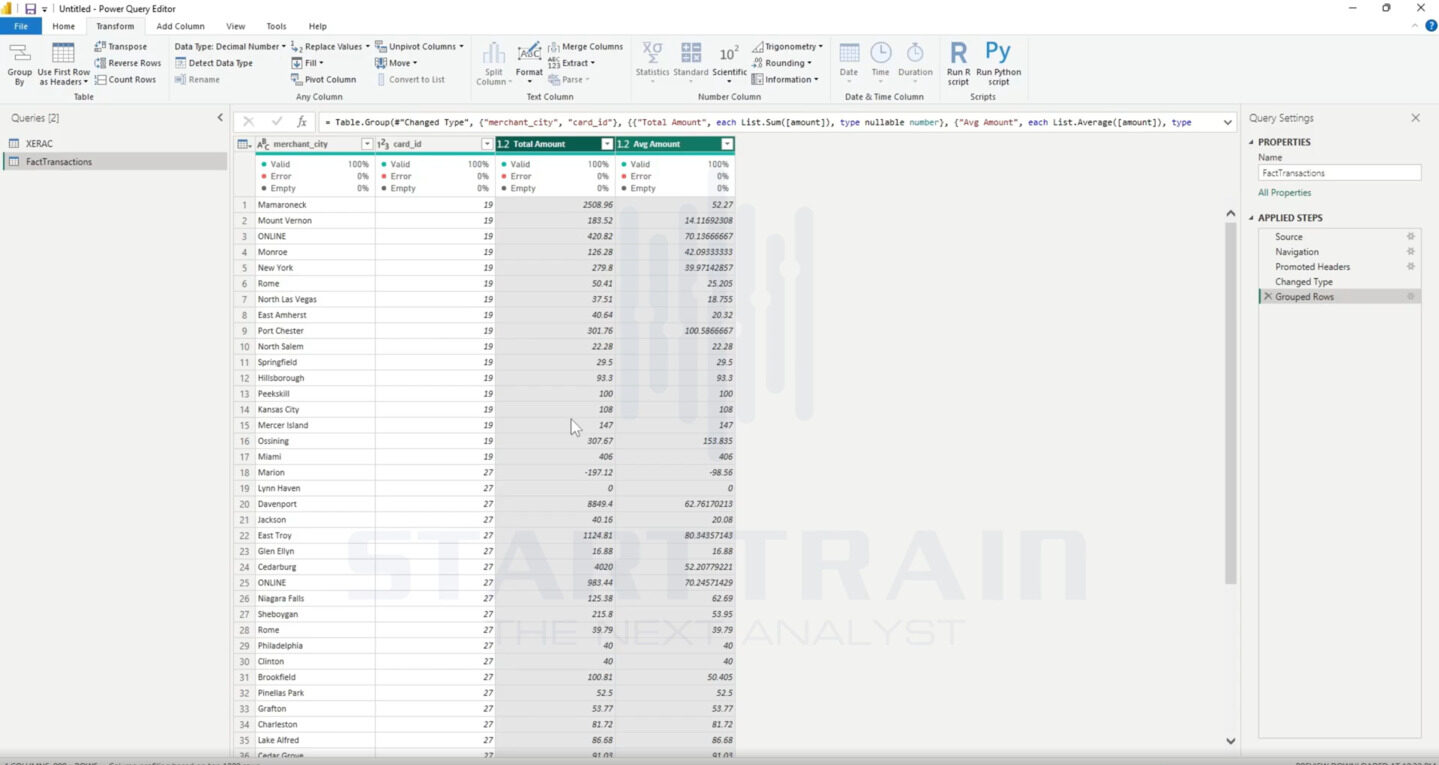Select the Changed Type applied step
This screenshot has width=1439, height=765.
pos(1303,282)
